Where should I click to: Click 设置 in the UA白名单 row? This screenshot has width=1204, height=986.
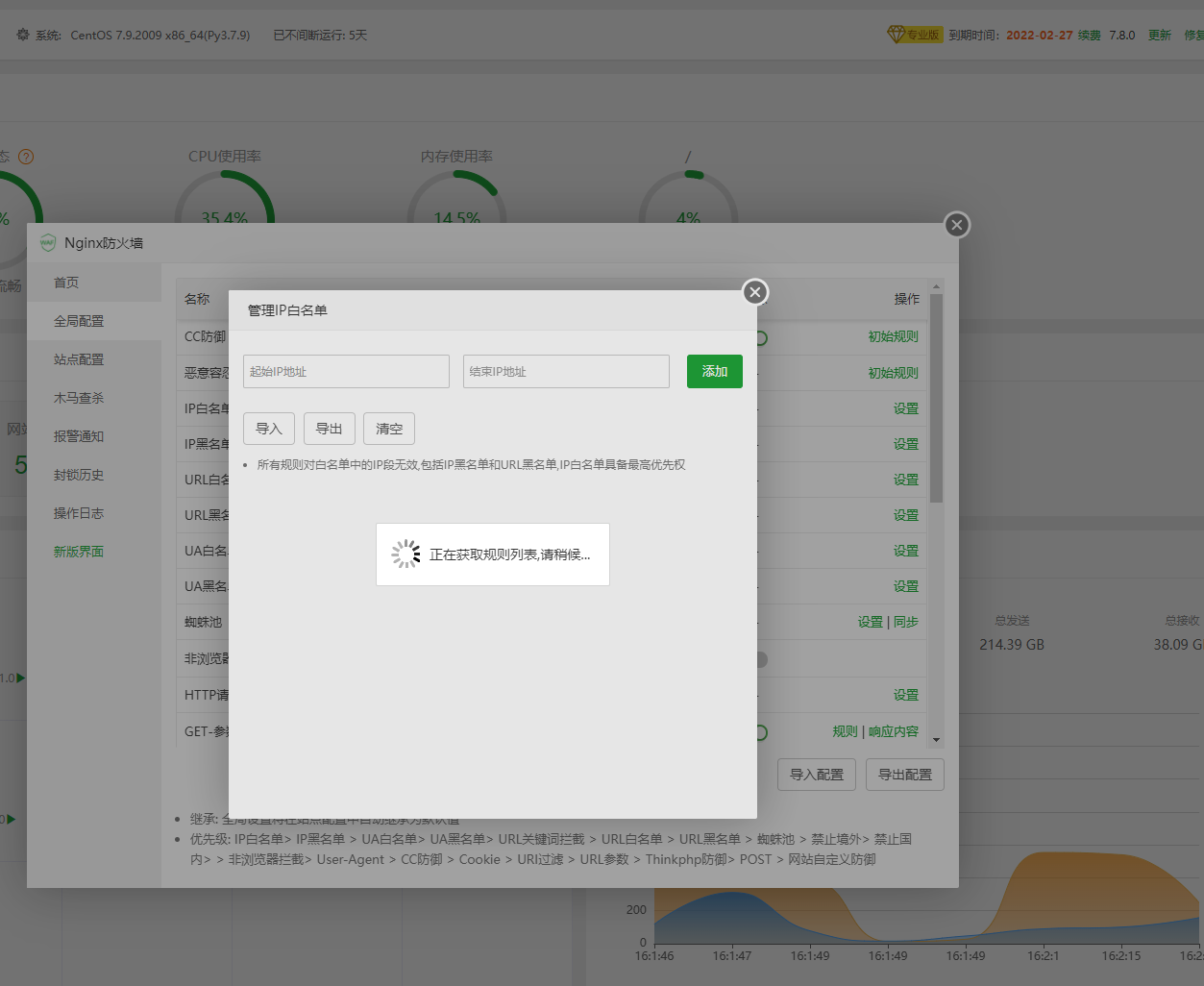(x=906, y=551)
